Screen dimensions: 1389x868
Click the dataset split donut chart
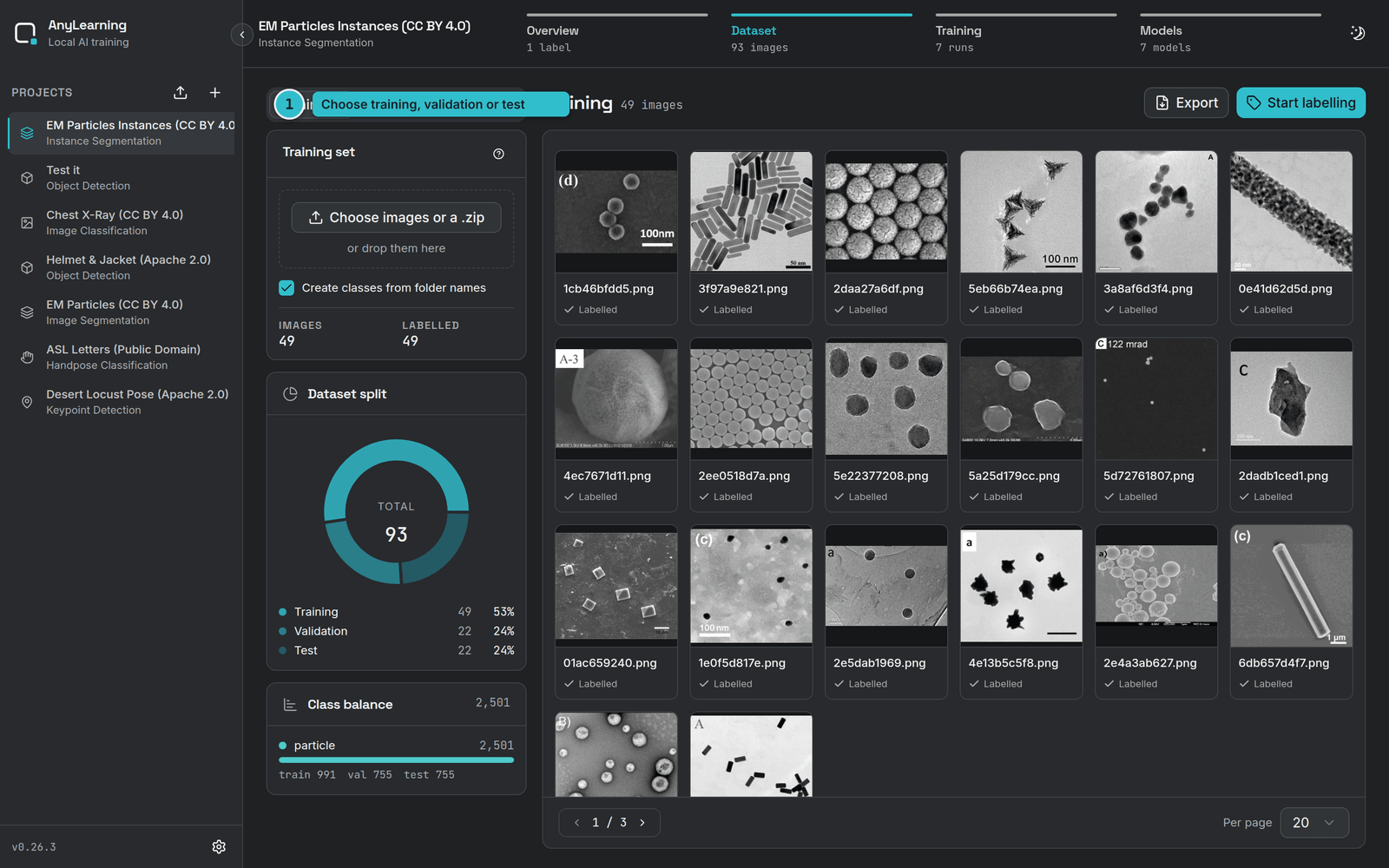tap(396, 512)
